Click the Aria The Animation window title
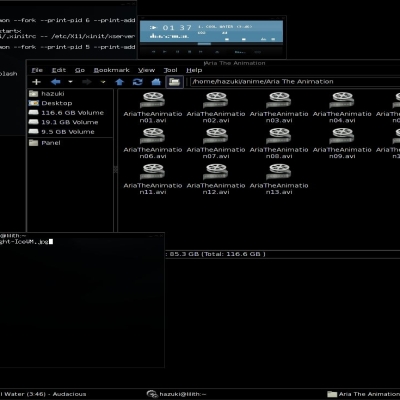400x400 pixels. (x=235, y=63)
